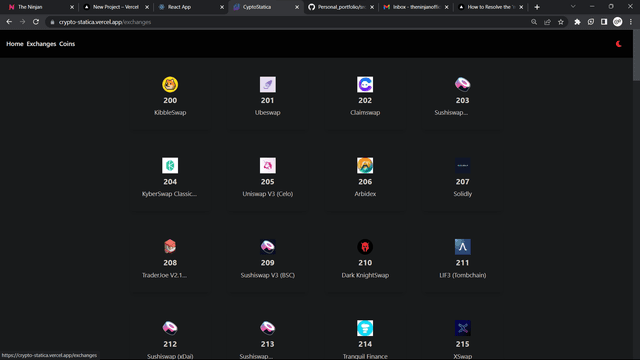Go to the Coins page link

pyautogui.click(x=67, y=44)
